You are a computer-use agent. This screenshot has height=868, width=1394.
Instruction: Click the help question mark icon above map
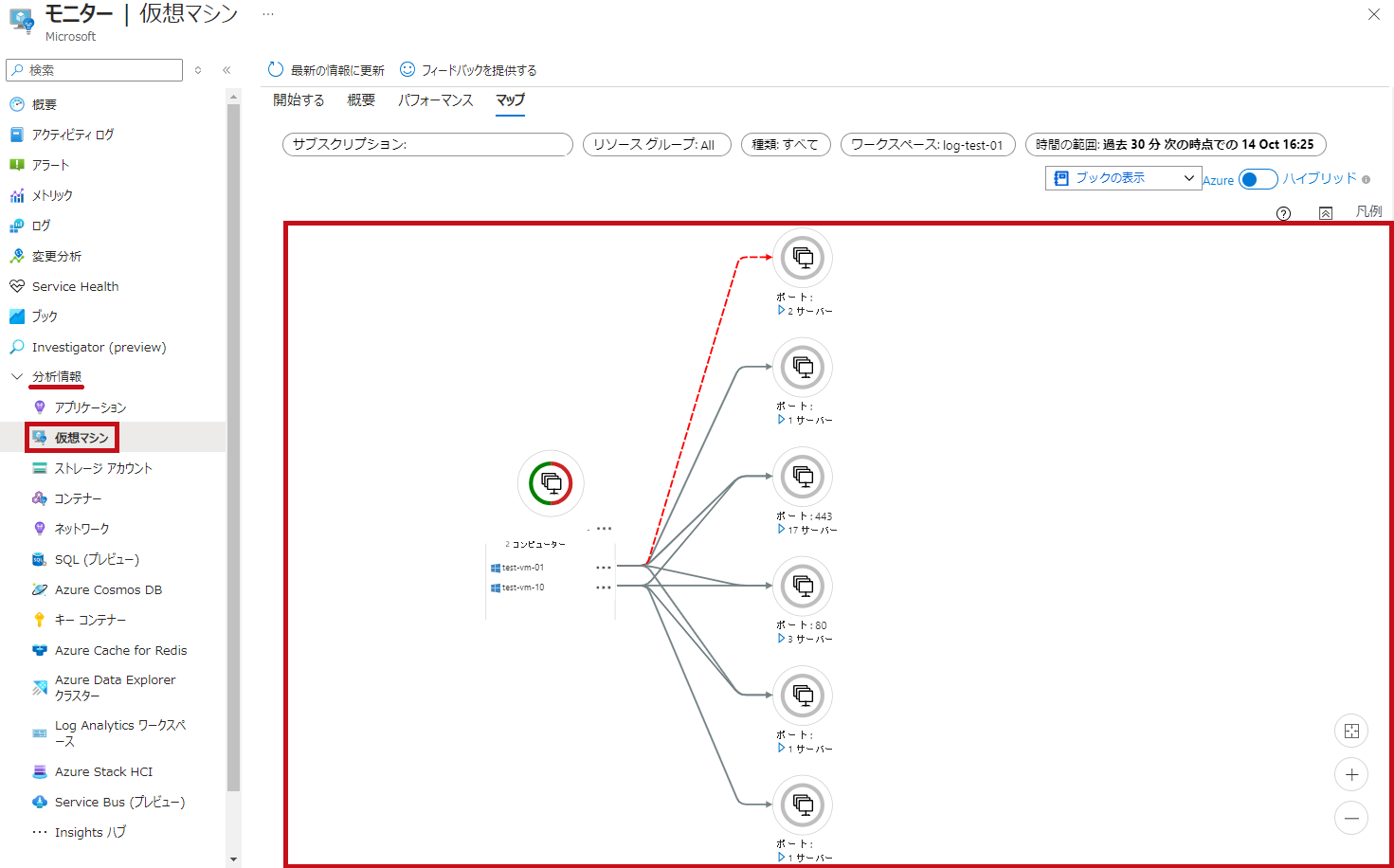click(1283, 213)
